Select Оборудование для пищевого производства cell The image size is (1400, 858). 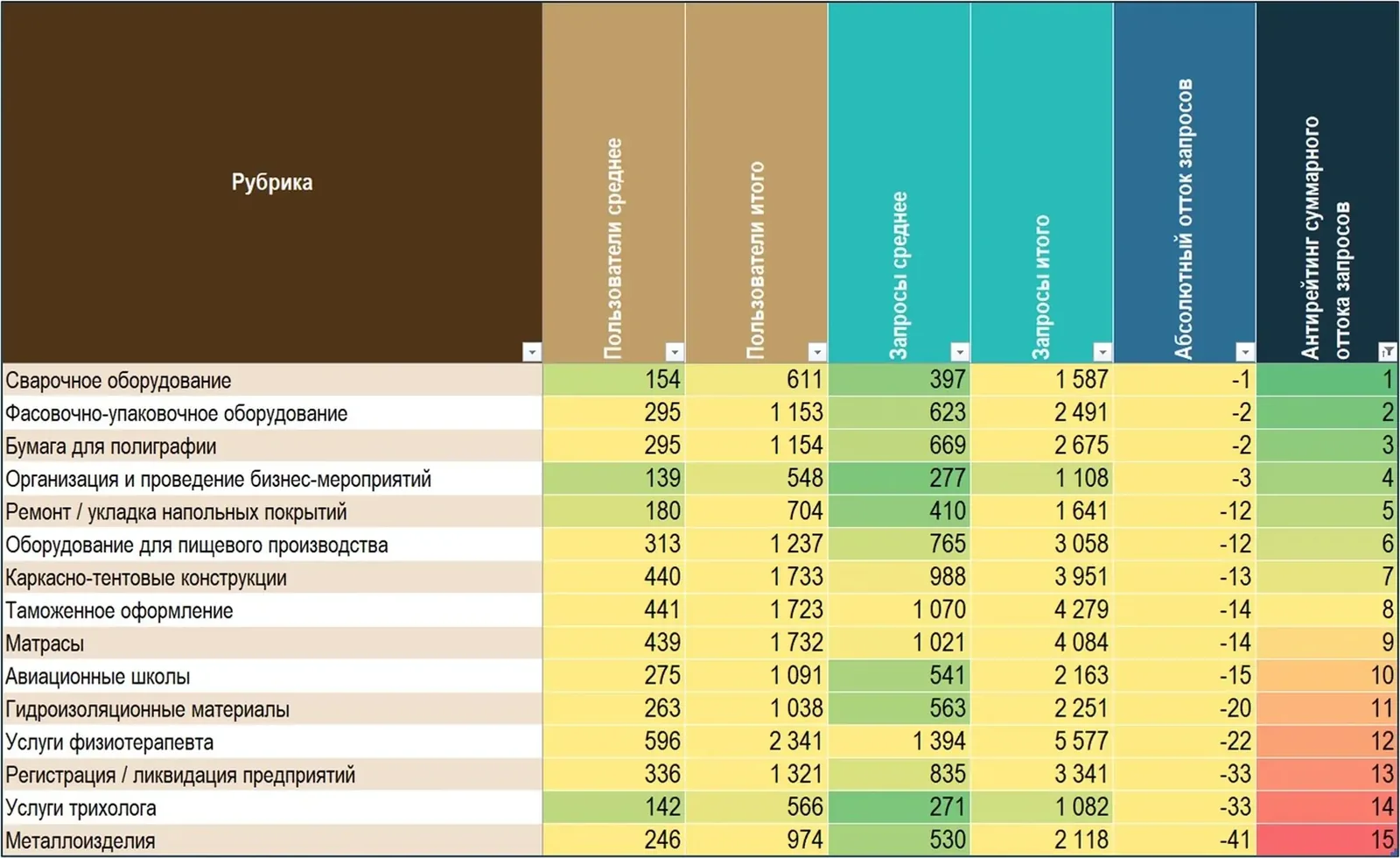point(272,545)
